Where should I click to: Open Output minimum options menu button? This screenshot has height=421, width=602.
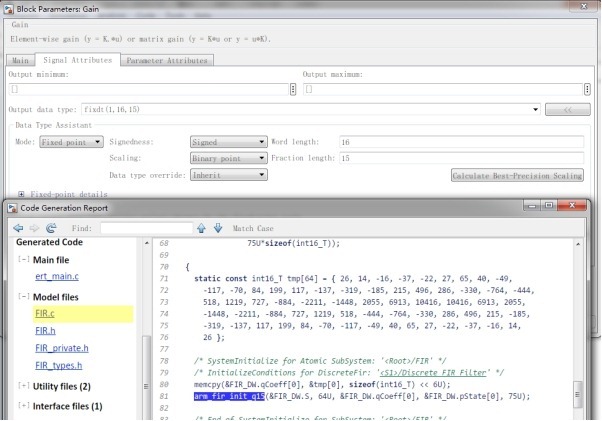click(293, 89)
